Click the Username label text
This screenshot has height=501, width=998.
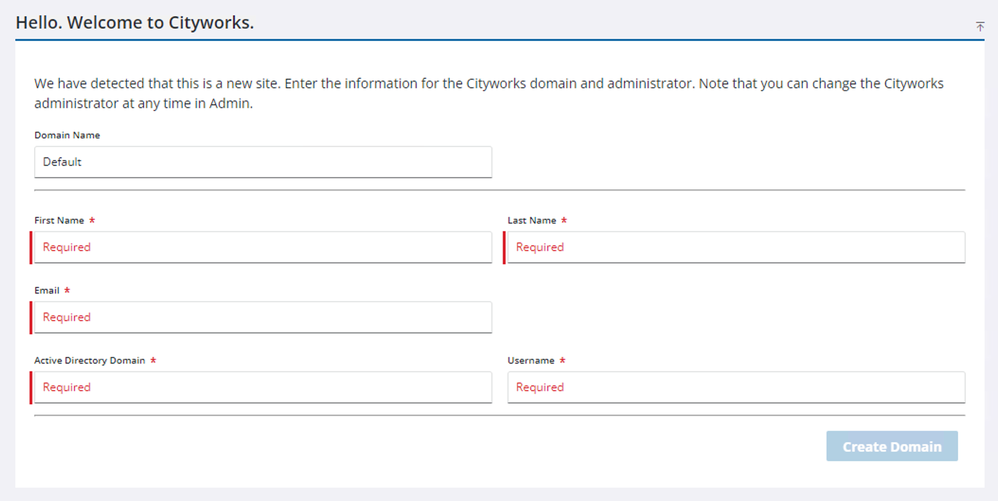tap(530, 360)
